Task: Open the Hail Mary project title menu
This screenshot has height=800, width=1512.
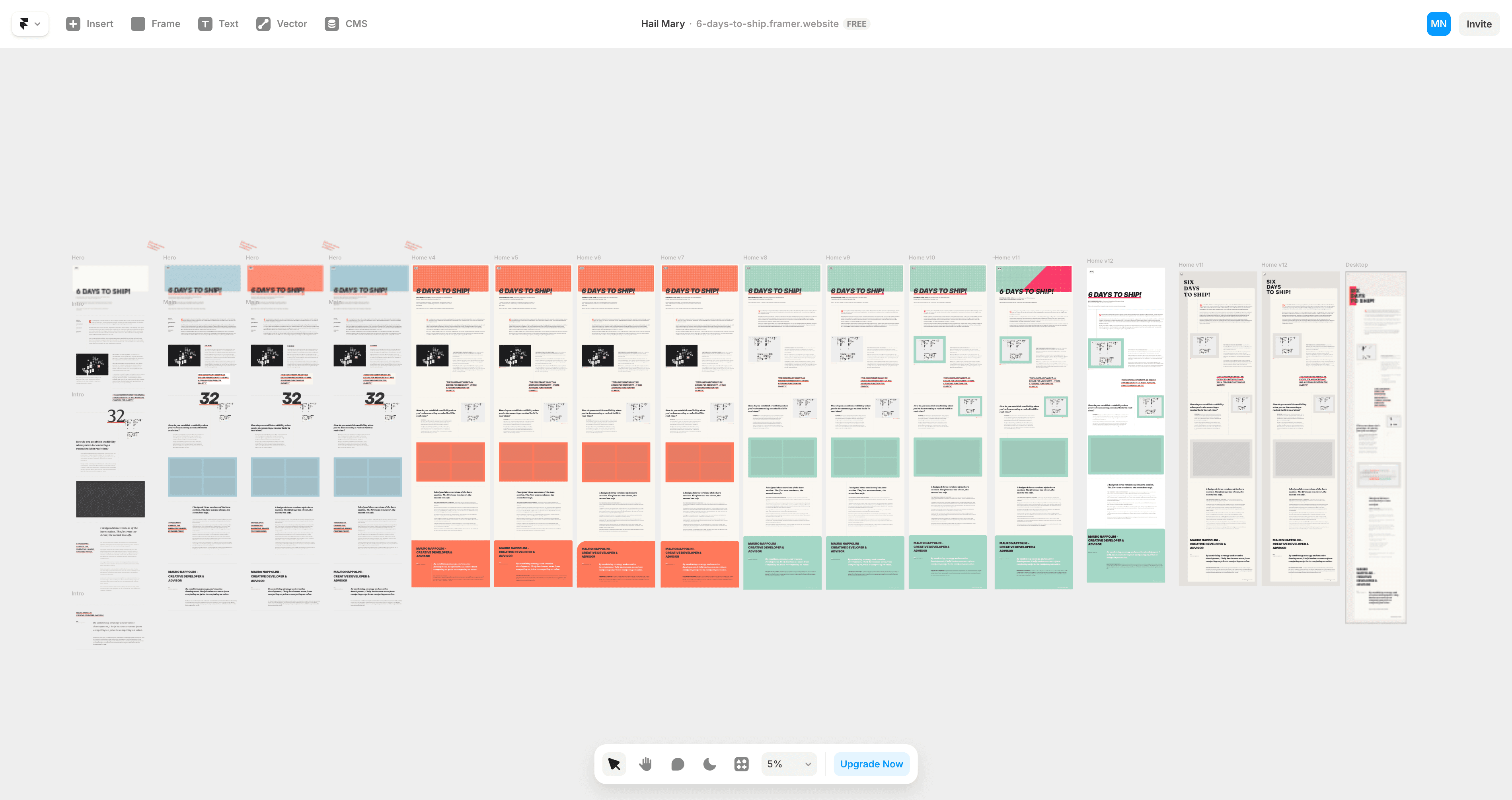Action: pos(662,23)
